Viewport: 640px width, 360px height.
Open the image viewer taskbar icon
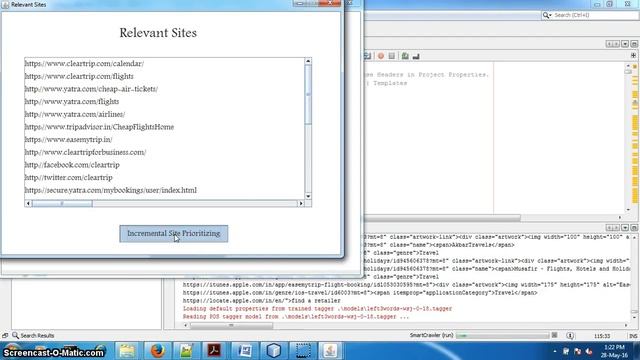pos(186,351)
